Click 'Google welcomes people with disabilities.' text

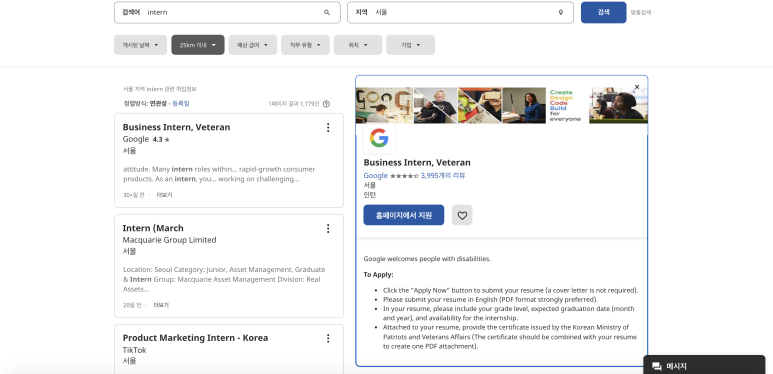(x=427, y=259)
